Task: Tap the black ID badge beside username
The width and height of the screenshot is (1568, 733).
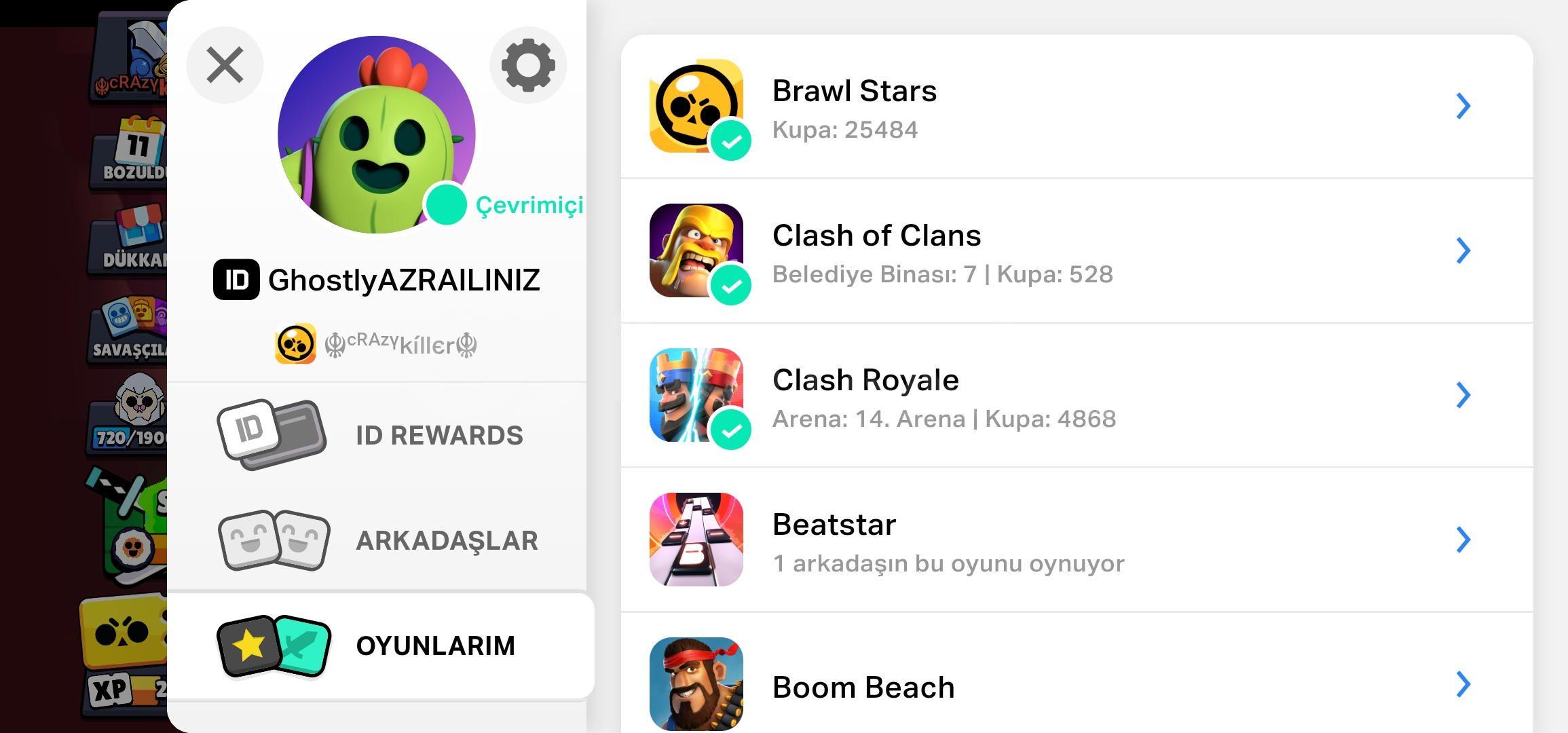Action: 236,280
